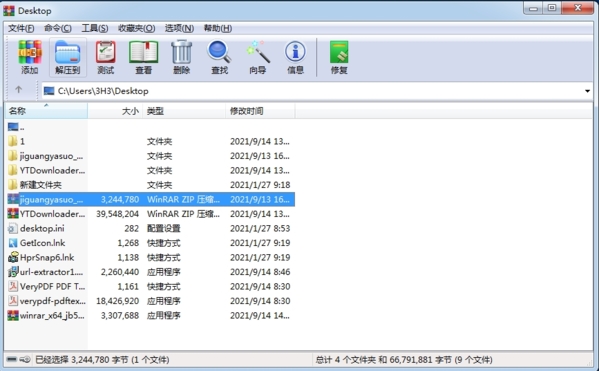Viewport: 599px width, 371px height.
Task: Click the size value 39,548,204
Action: tap(117, 214)
